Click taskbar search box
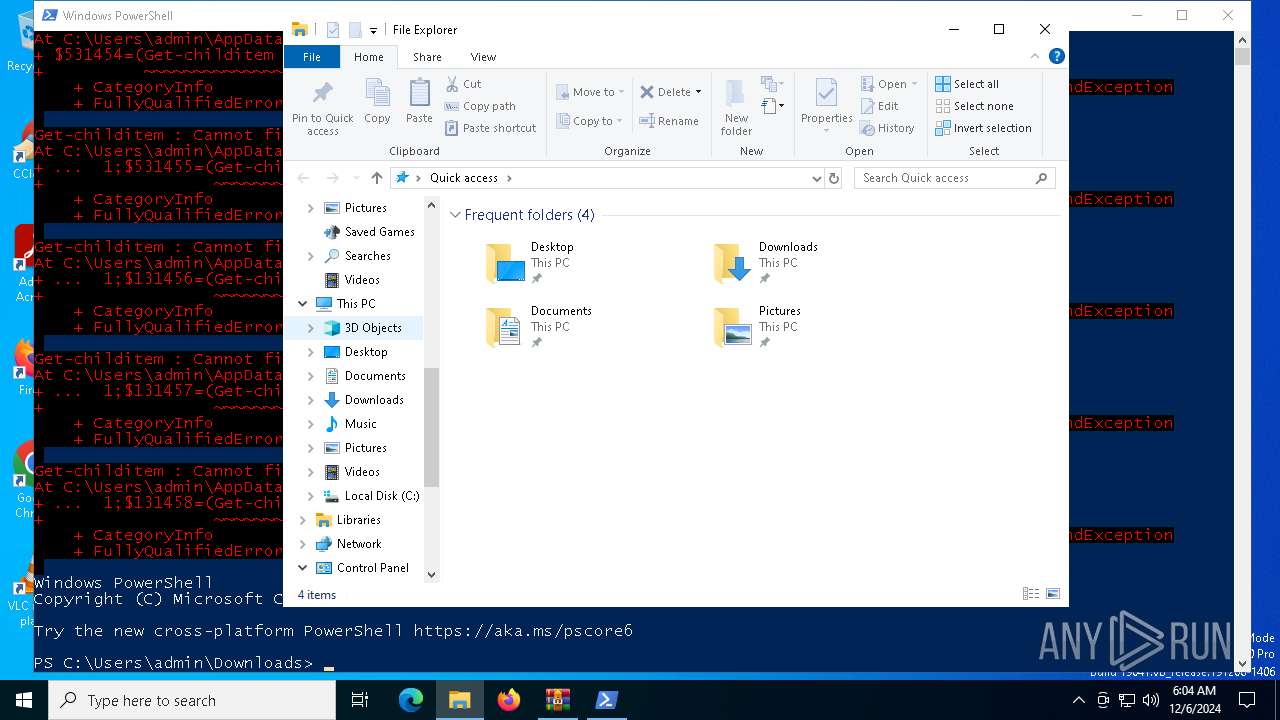Screen dimensions: 1280x720 tap(192, 700)
